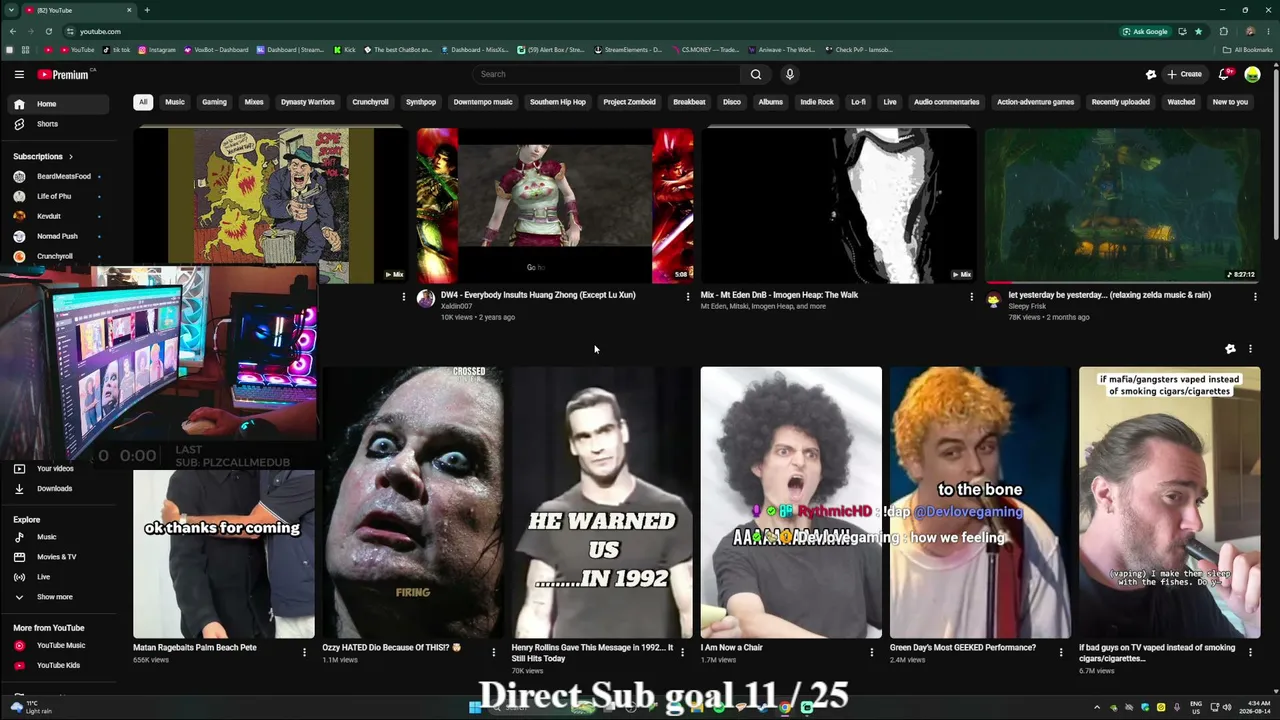1280x720 pixels.
Task: Open the Chrome tab search dropdown
Action: (x=10, y=10)
